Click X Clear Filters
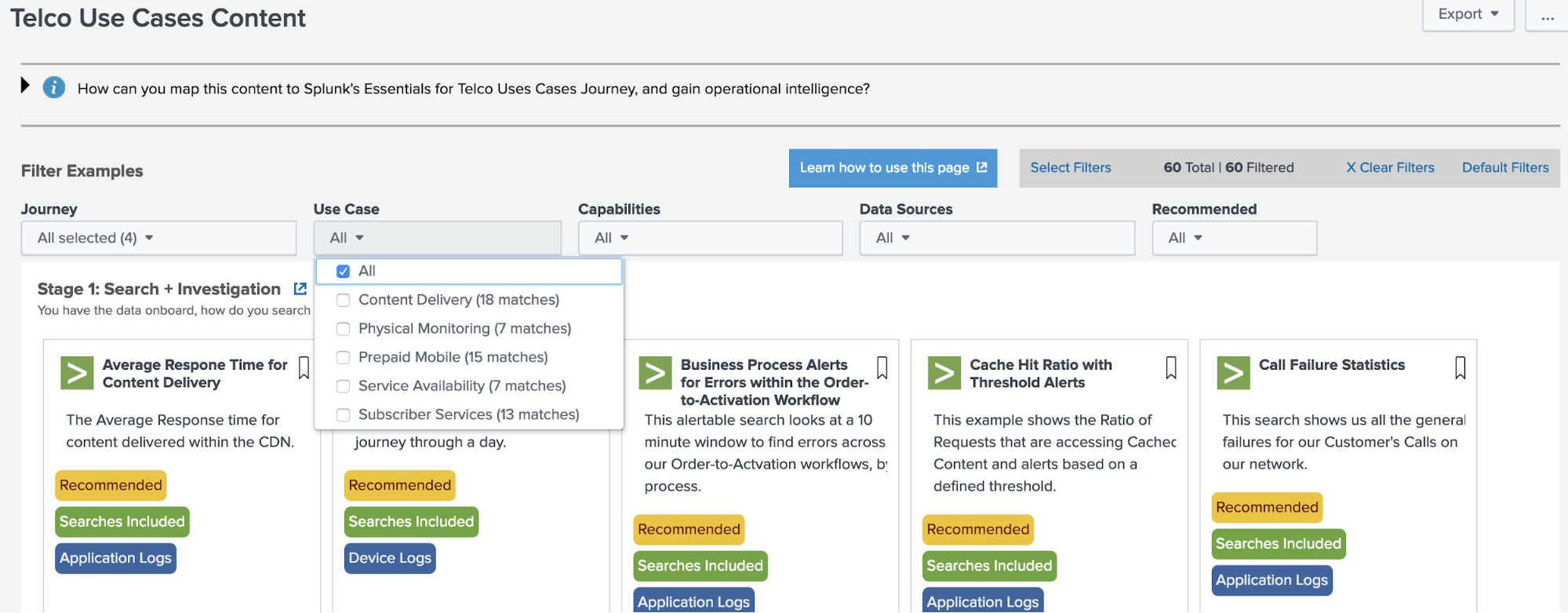The image size is (1568, 613). point(1390,167)
